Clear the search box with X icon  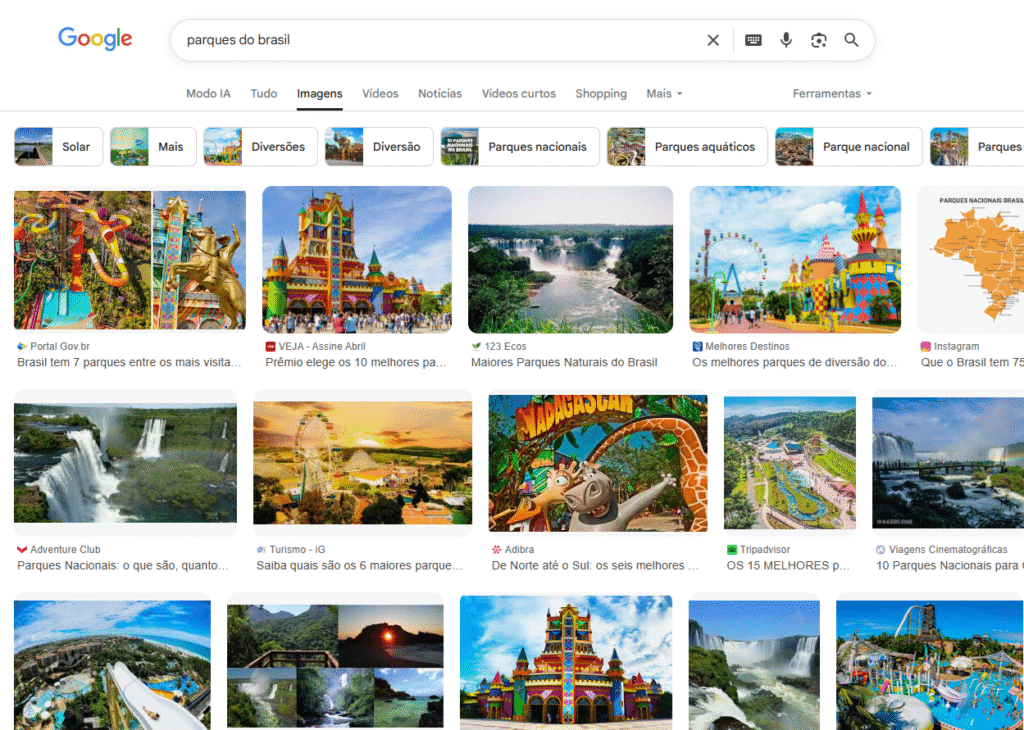[713, 40]
